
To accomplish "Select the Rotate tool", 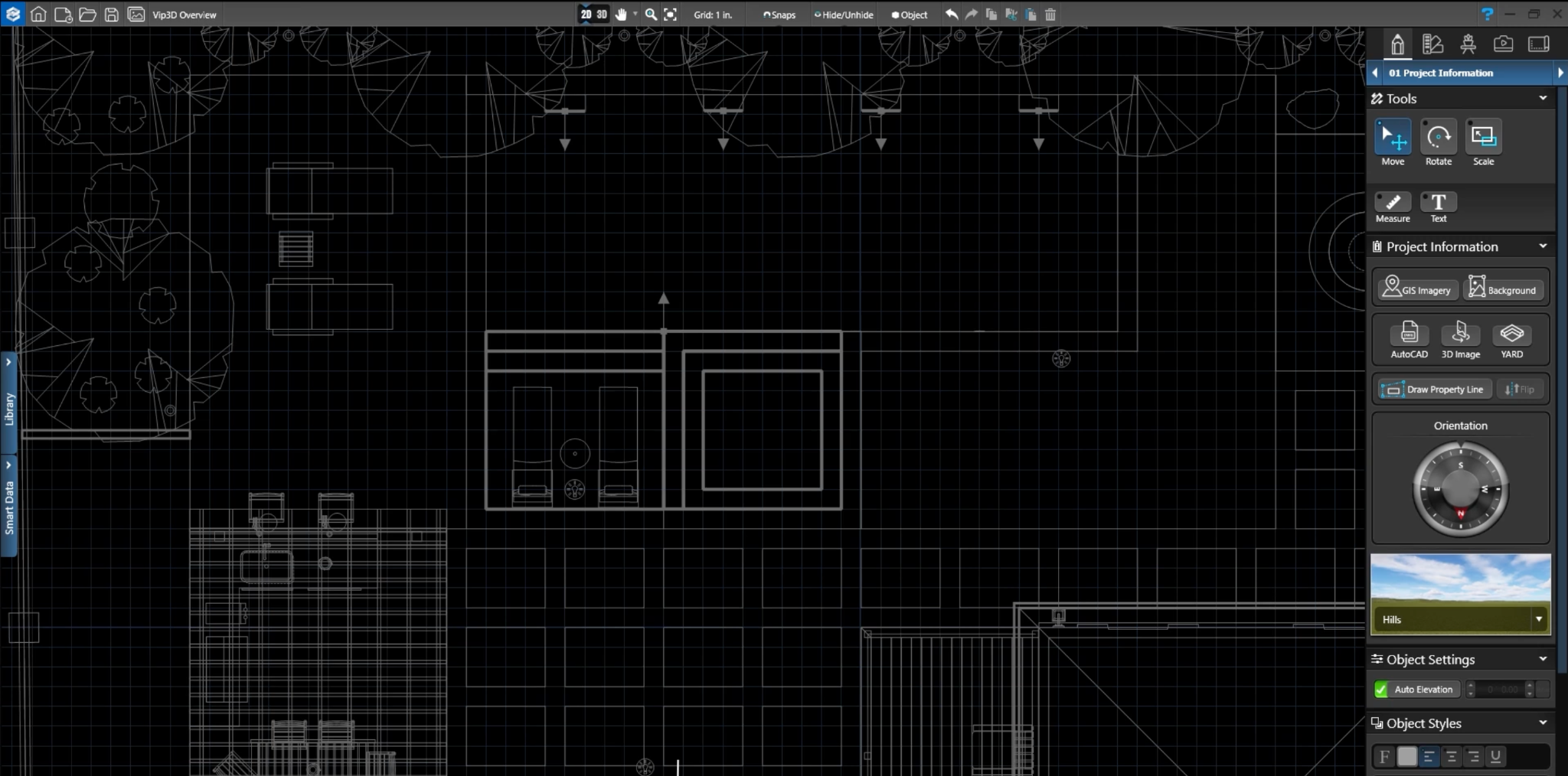I will pyautogui.click(x=1438, y=143).
